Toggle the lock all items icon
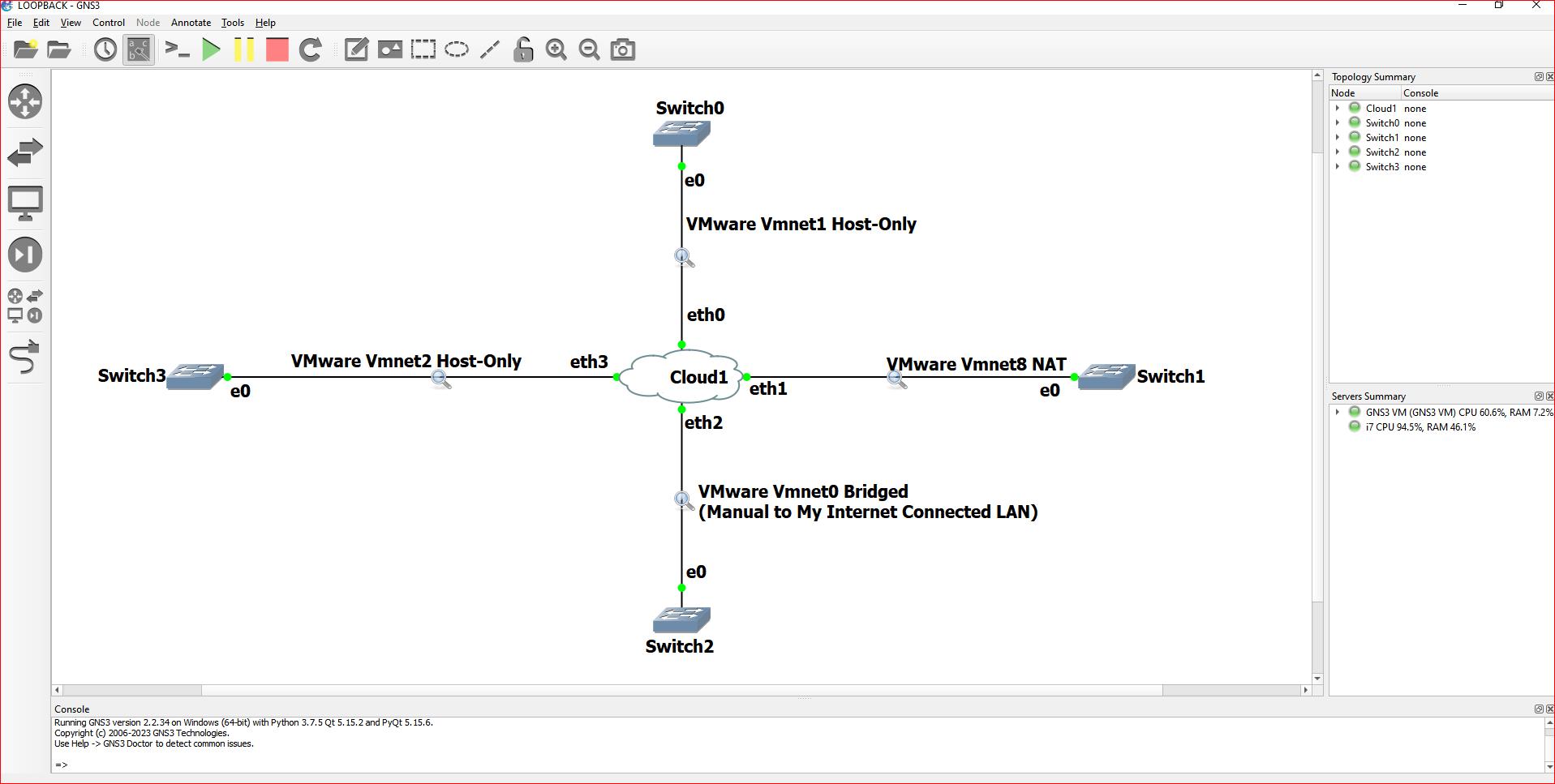Image resolution: width=1555 pixels, height=784 pixels. point(522,49)
